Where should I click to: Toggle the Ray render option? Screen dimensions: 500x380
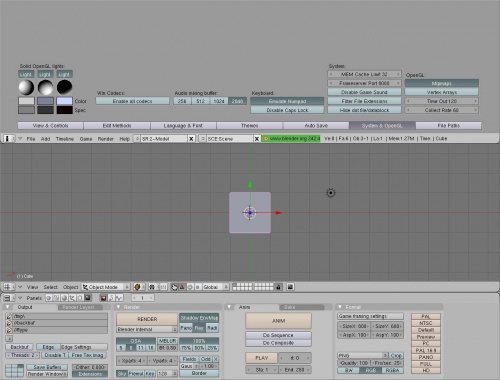(199, 328)
